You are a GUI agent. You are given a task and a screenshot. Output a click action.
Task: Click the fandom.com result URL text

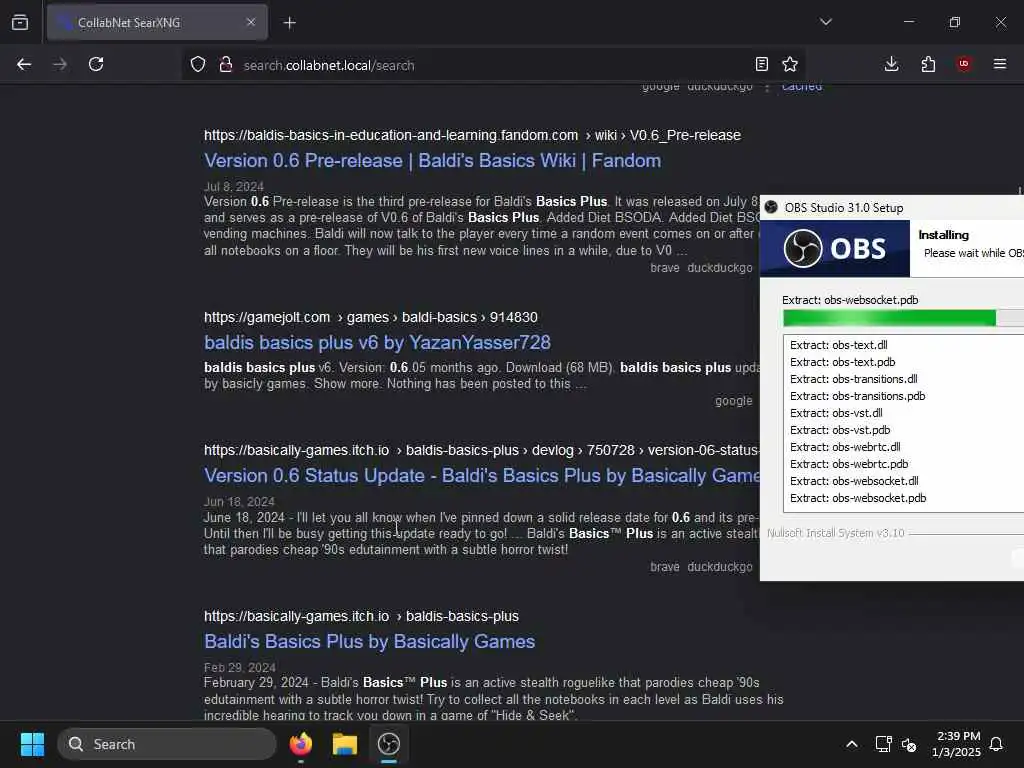(472, 135)
